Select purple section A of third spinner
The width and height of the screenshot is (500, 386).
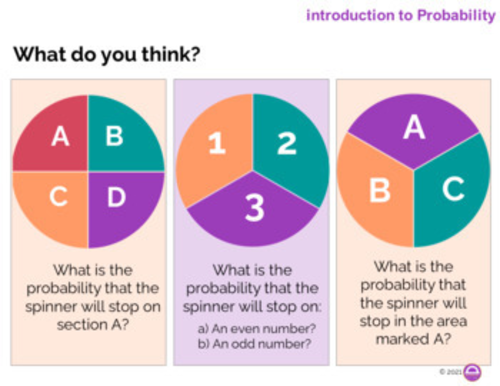tap(413, 130)
